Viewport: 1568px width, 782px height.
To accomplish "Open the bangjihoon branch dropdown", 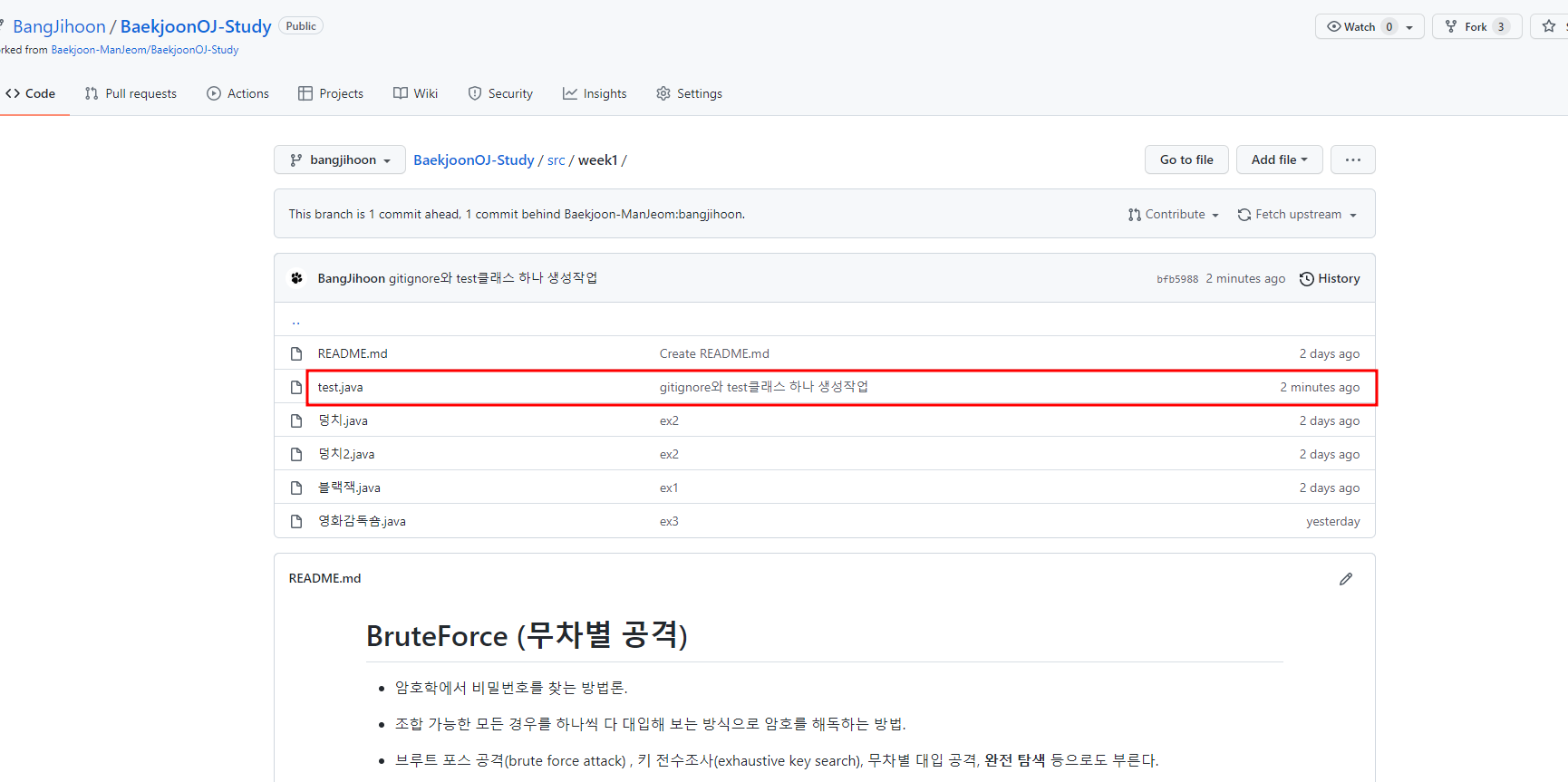I will (340, 159).
